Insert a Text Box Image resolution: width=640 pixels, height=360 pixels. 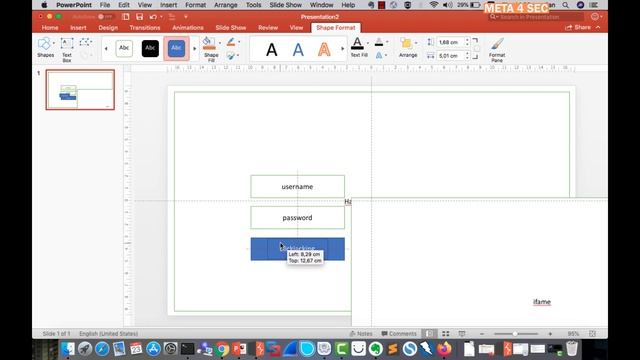pyautogui.click(x=67, y=49)
